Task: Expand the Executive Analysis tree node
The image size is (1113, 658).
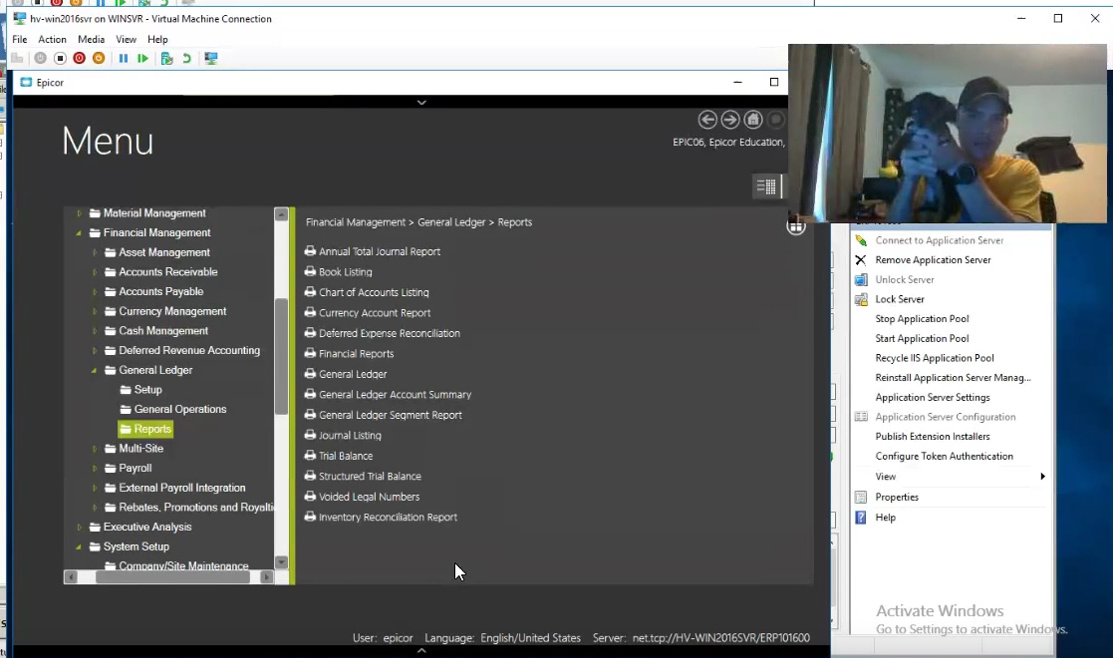Action: (x=79, y=527)
